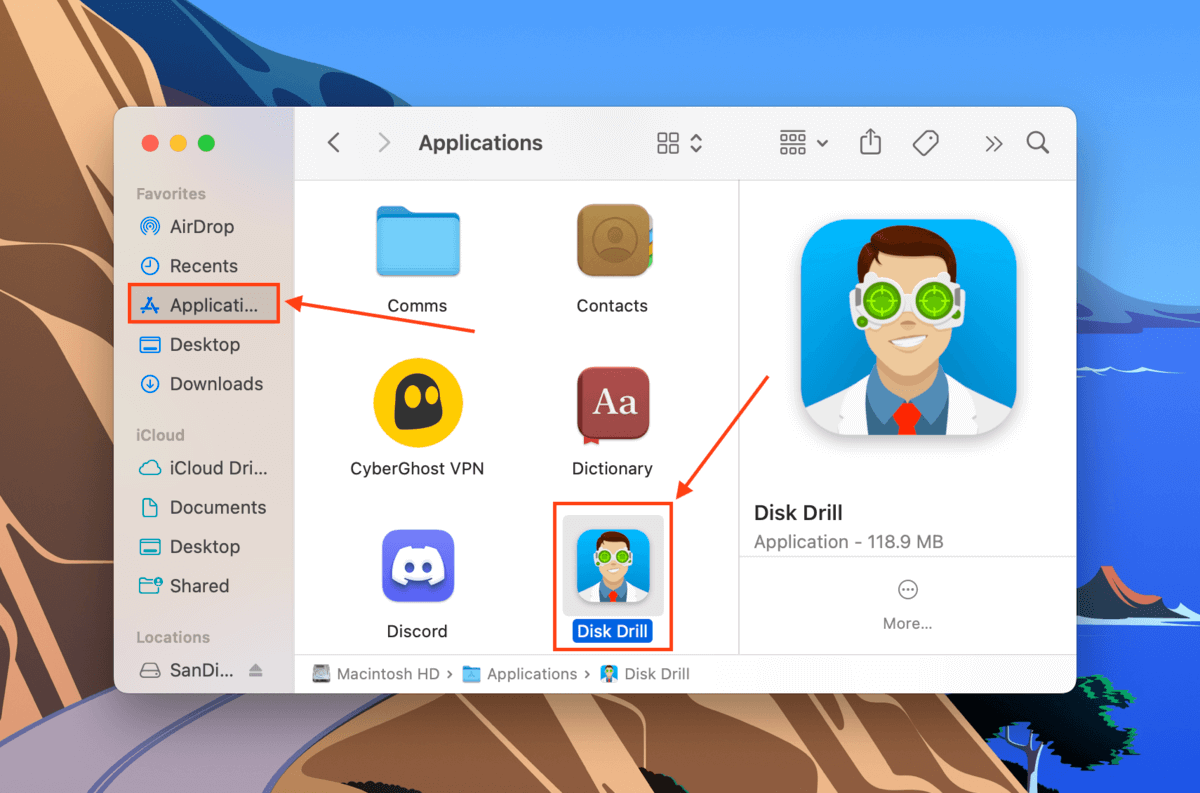Click 'Application - 118.9 MB' info text
The width and height of the screenshot is (1200, 793).
(x=849, y=542)
